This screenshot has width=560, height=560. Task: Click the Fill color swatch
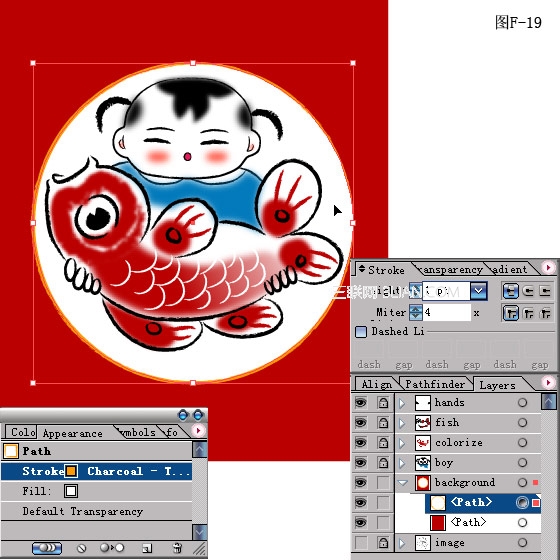[71, 491]
